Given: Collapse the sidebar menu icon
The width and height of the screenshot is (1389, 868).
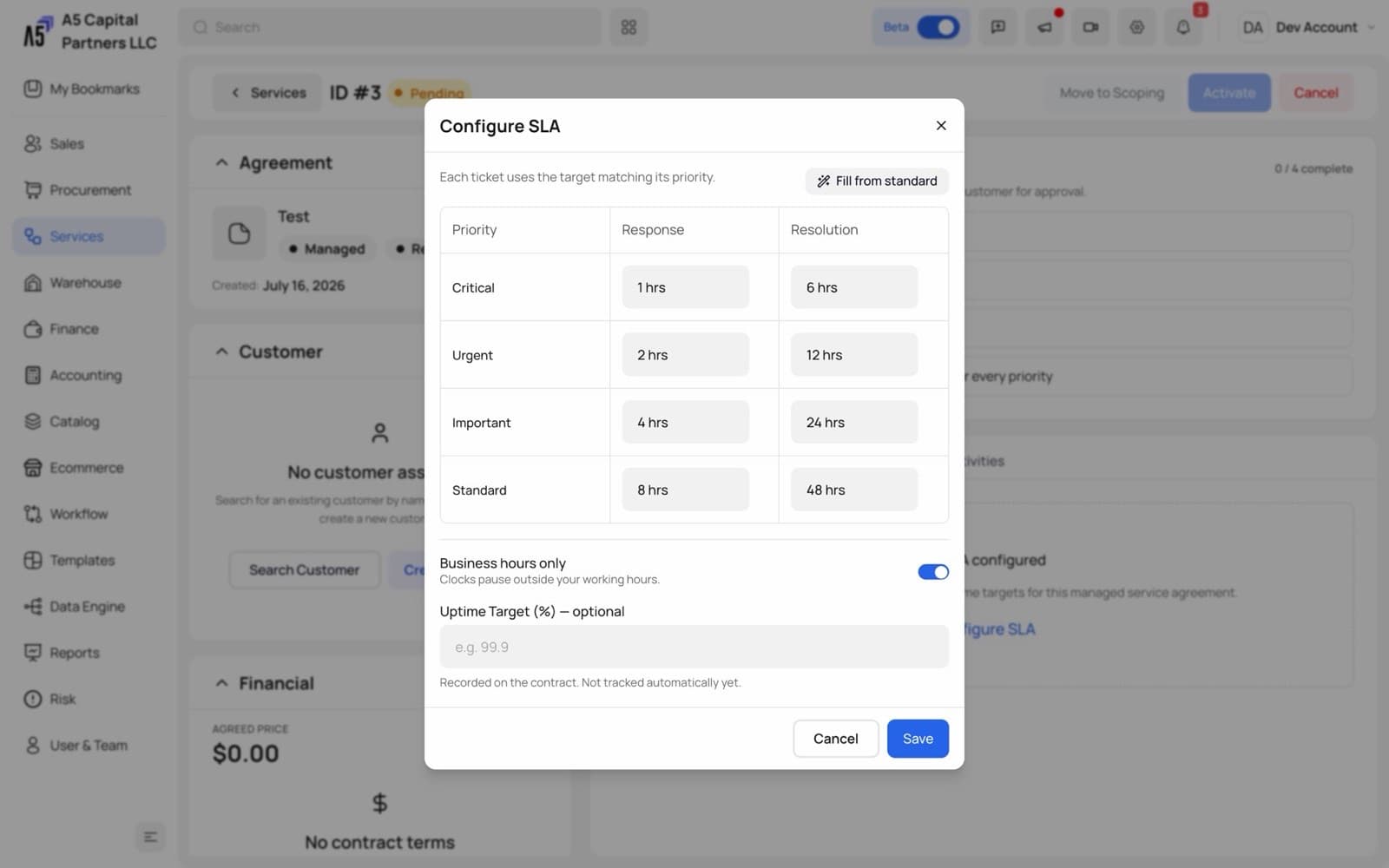Looking at the screenshot, I should 150,837.
